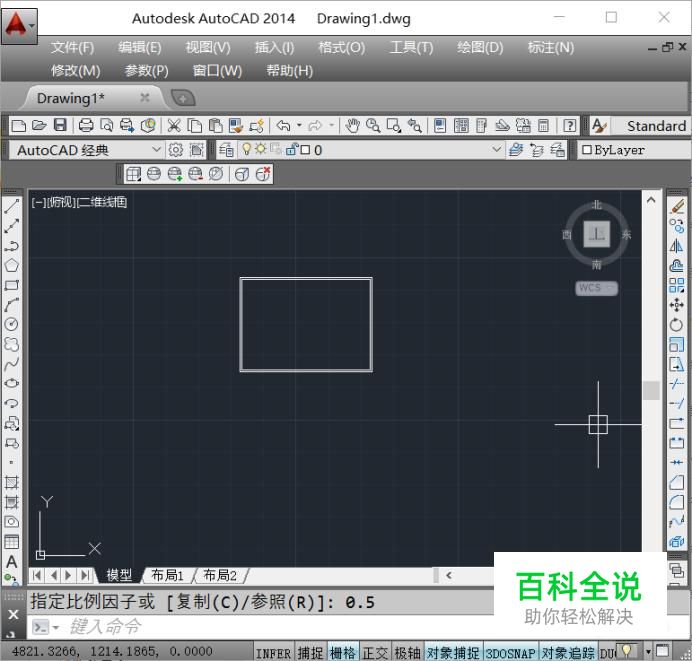Click the Mirror modify tool

(x=677, y=246)
